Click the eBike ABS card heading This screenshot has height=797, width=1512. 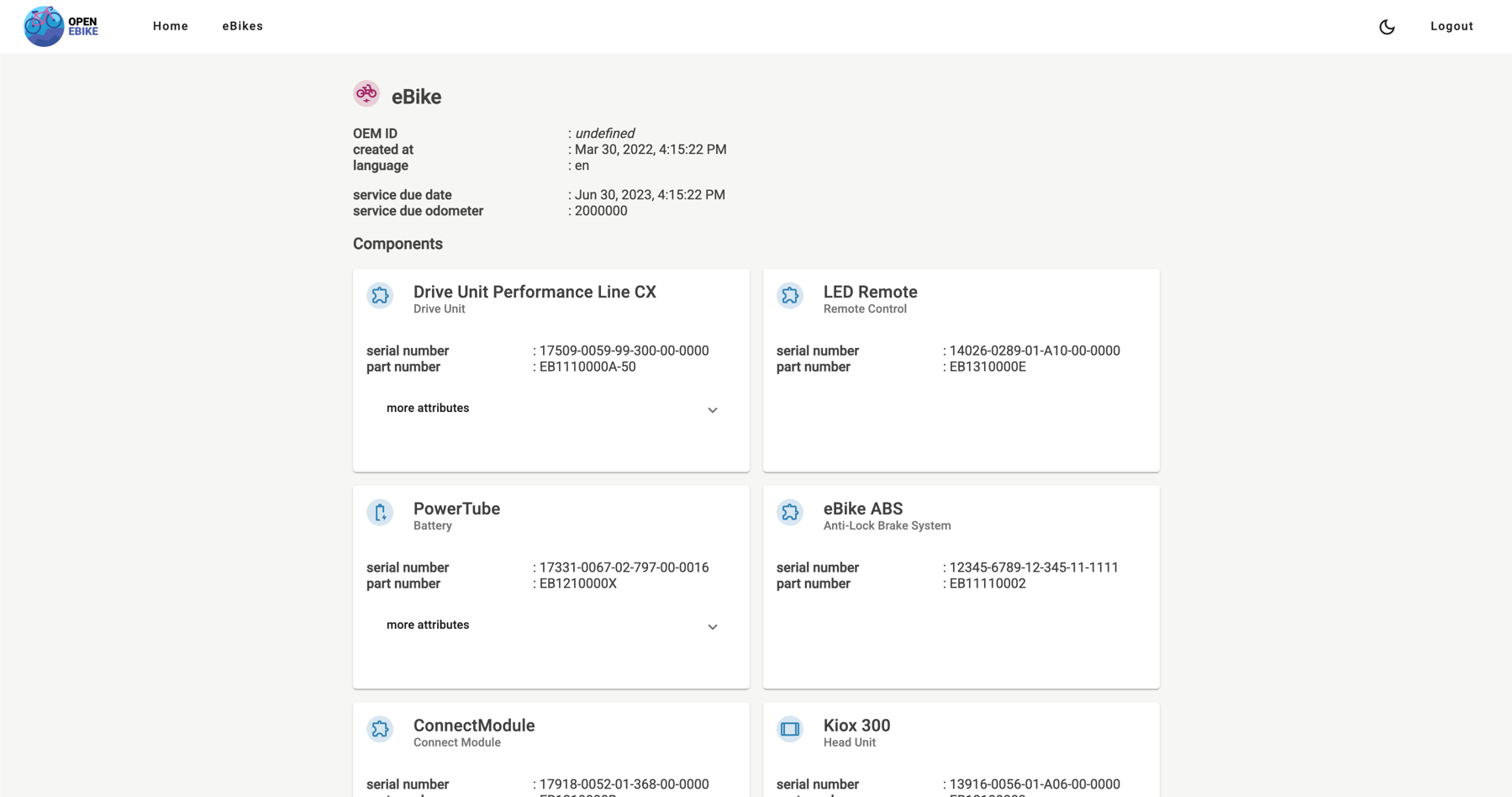tap(863, 509)
